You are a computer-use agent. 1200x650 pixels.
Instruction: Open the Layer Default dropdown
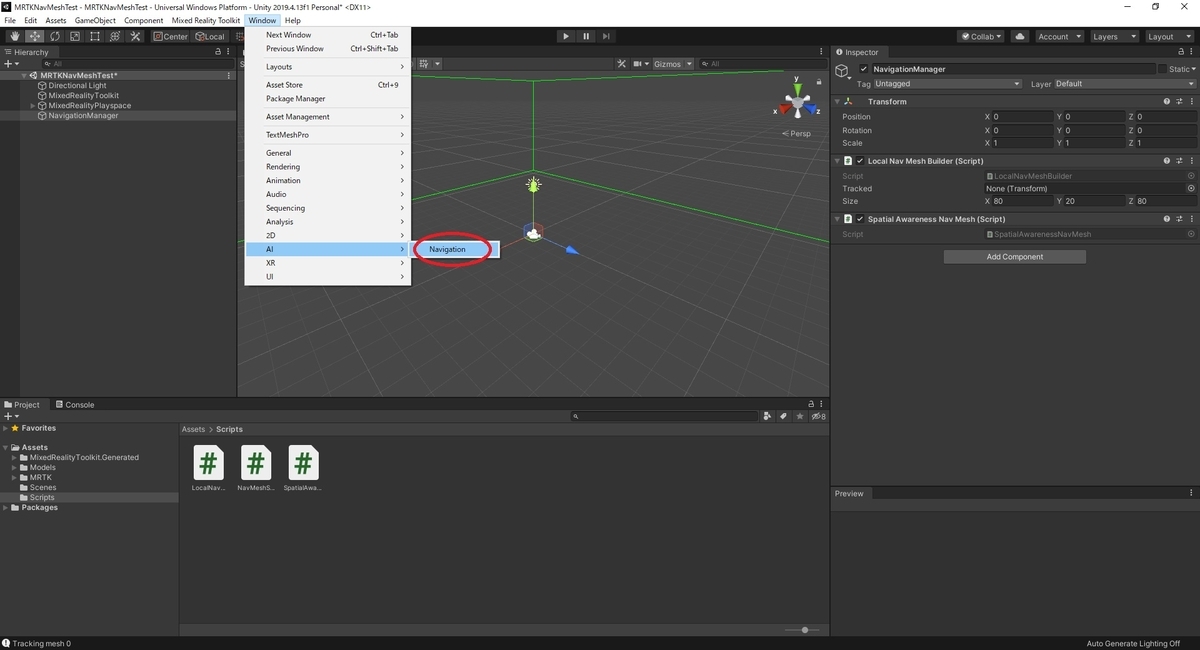[x=1124, y=84]
